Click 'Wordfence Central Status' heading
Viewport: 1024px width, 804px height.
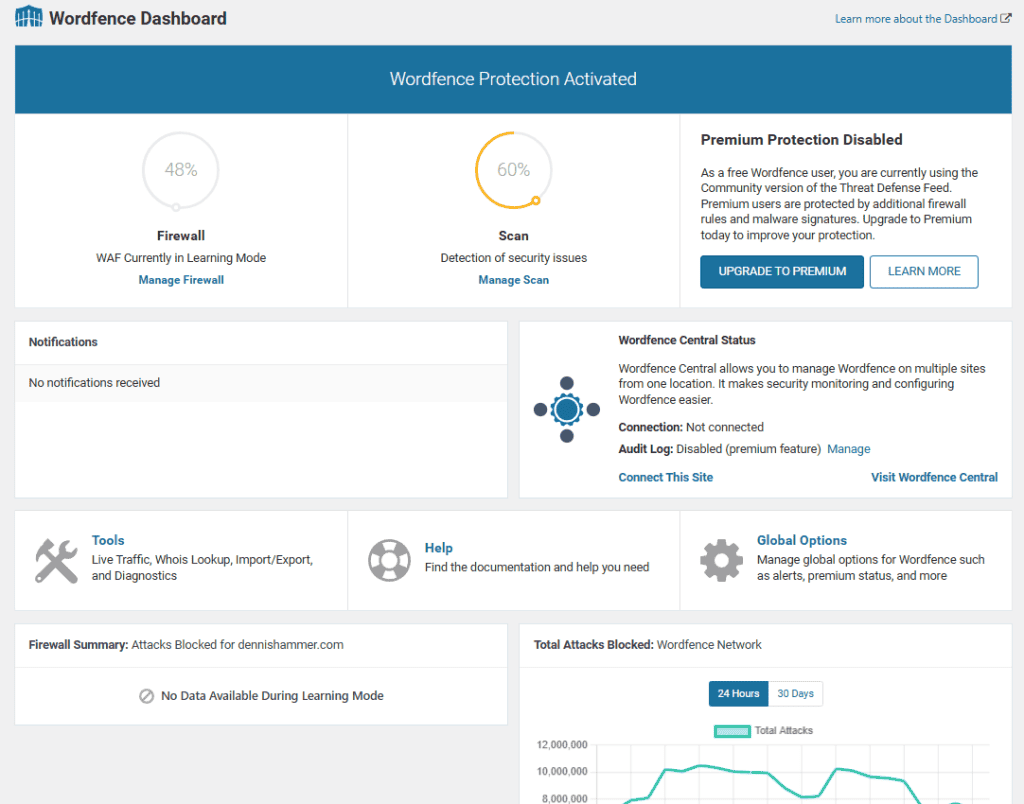pos(686,340)
